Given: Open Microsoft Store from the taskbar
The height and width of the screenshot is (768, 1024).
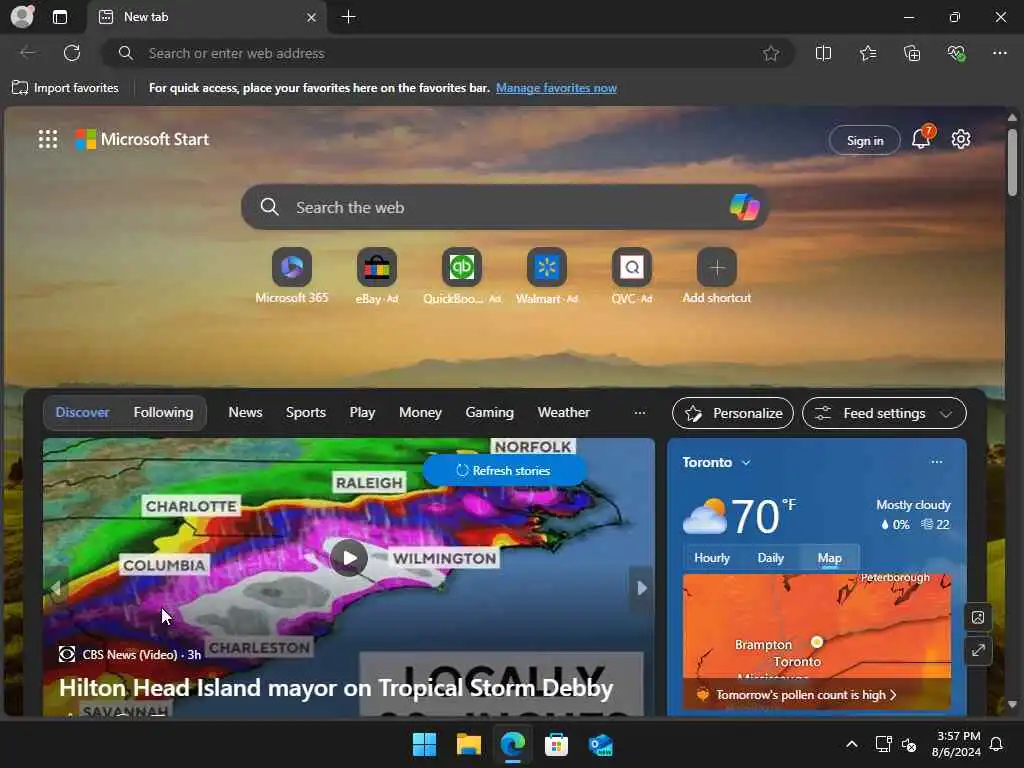Looking at the screenshot, I should 556,744.
